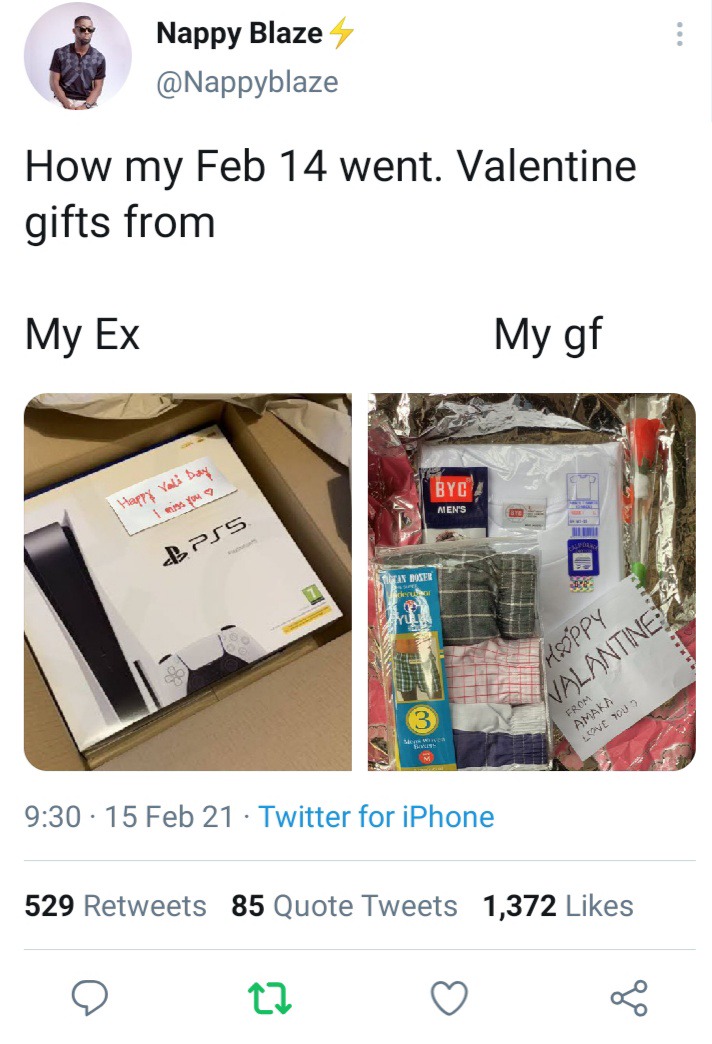Open Nappy Blaze's profile picture

tap(77, 56)
